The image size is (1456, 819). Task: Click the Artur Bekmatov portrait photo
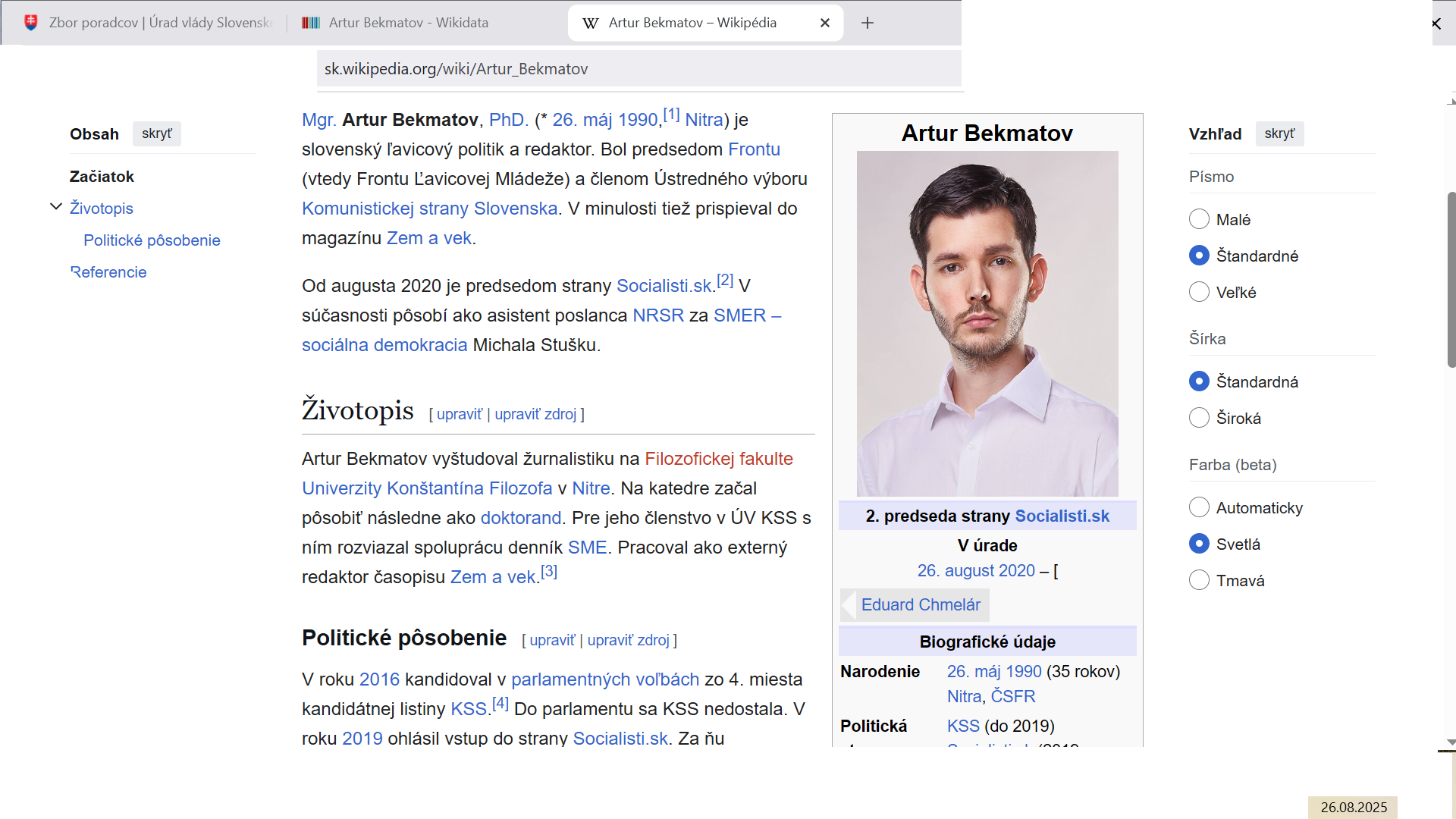[987, 324]
